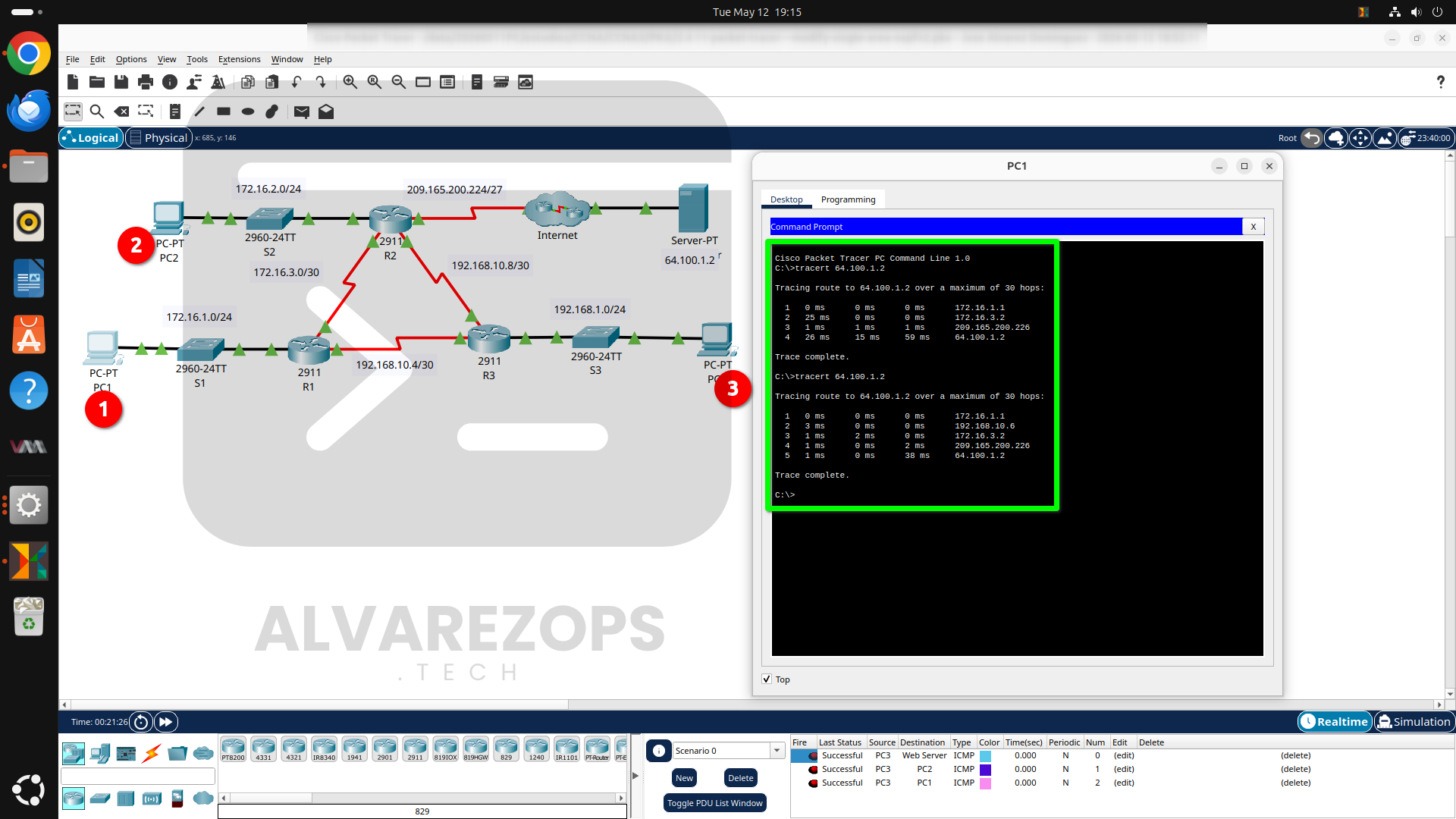Open Thunderbird mail from the dock

[29, 110]
